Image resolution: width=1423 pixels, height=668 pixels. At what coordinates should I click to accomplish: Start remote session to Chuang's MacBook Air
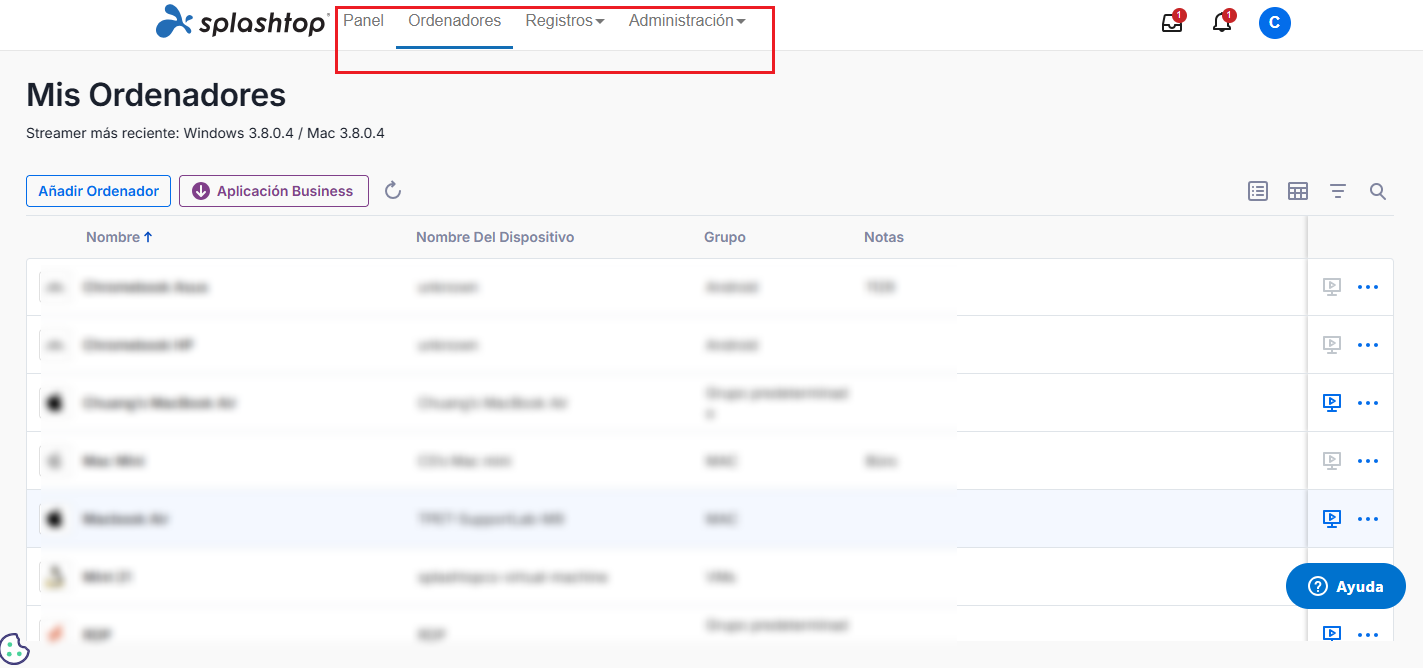click(1331, 403)
